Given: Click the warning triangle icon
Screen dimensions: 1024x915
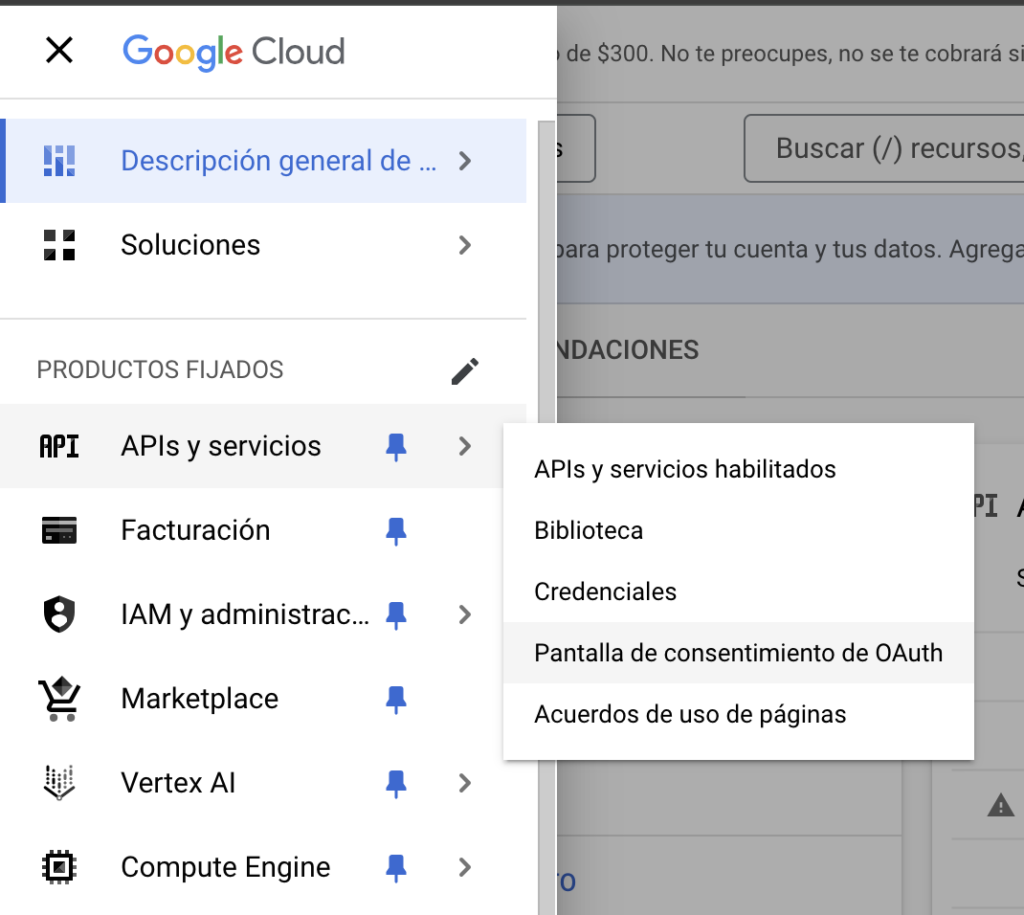Looking at the screenshot, I should tap(1000, 802).
